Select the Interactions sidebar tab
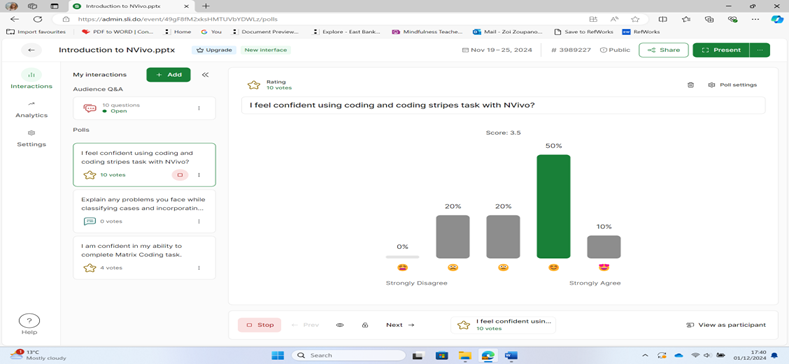 click(x=31, y=80)
